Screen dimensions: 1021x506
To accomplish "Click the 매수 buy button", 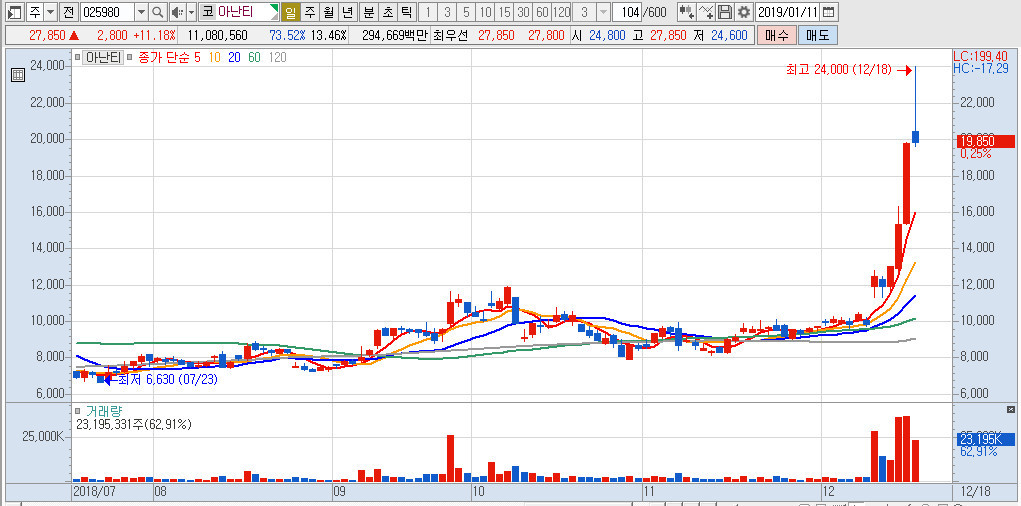I will coord(776,35).
